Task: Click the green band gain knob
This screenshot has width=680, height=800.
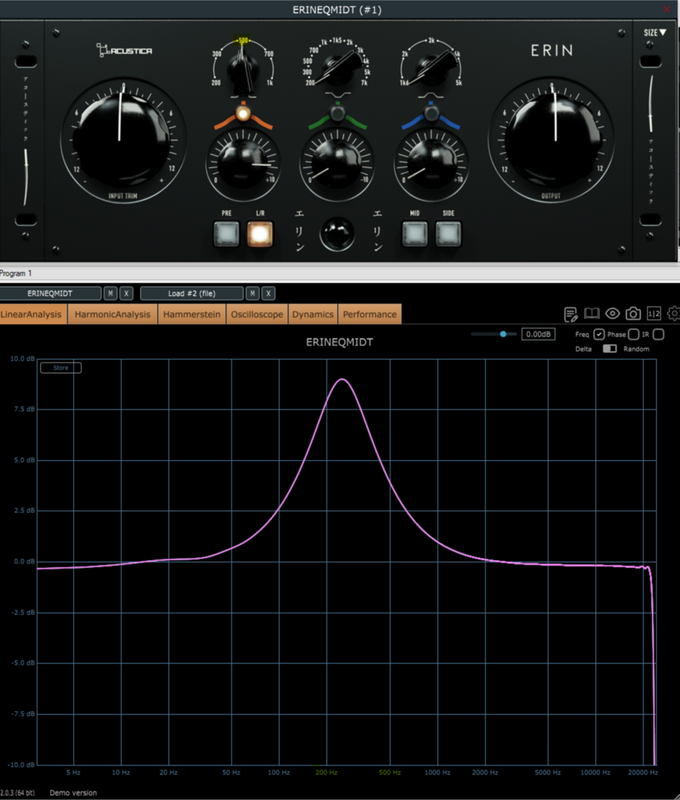Action: pos(337,164)
